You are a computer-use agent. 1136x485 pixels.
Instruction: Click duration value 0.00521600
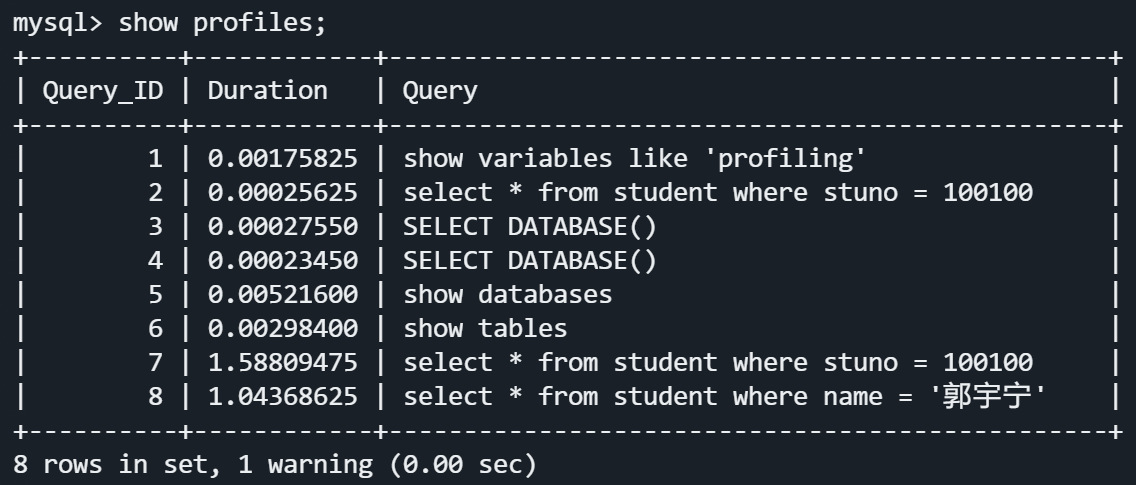tap(282, 295)
